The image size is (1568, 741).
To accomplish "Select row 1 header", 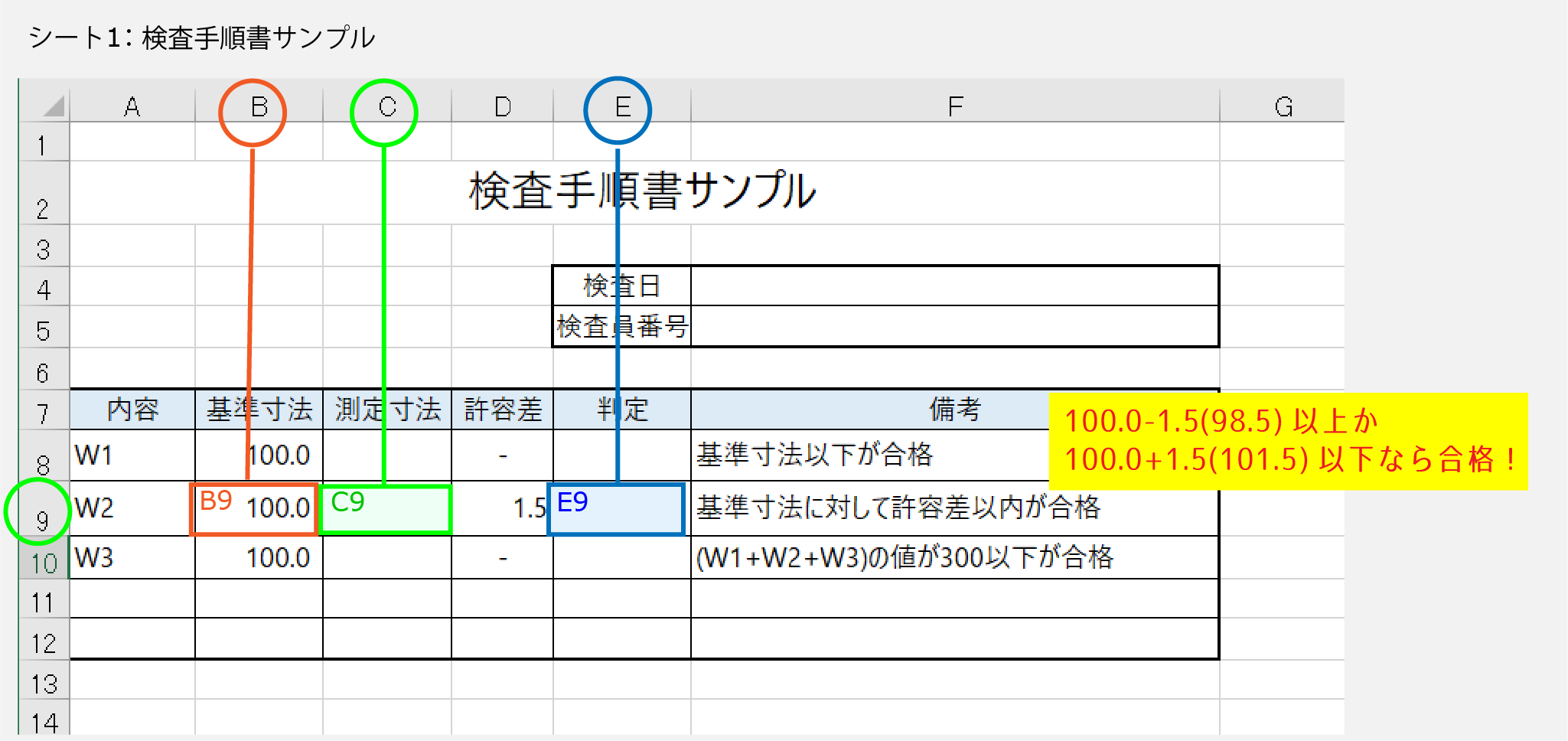I will pos(44,142).
